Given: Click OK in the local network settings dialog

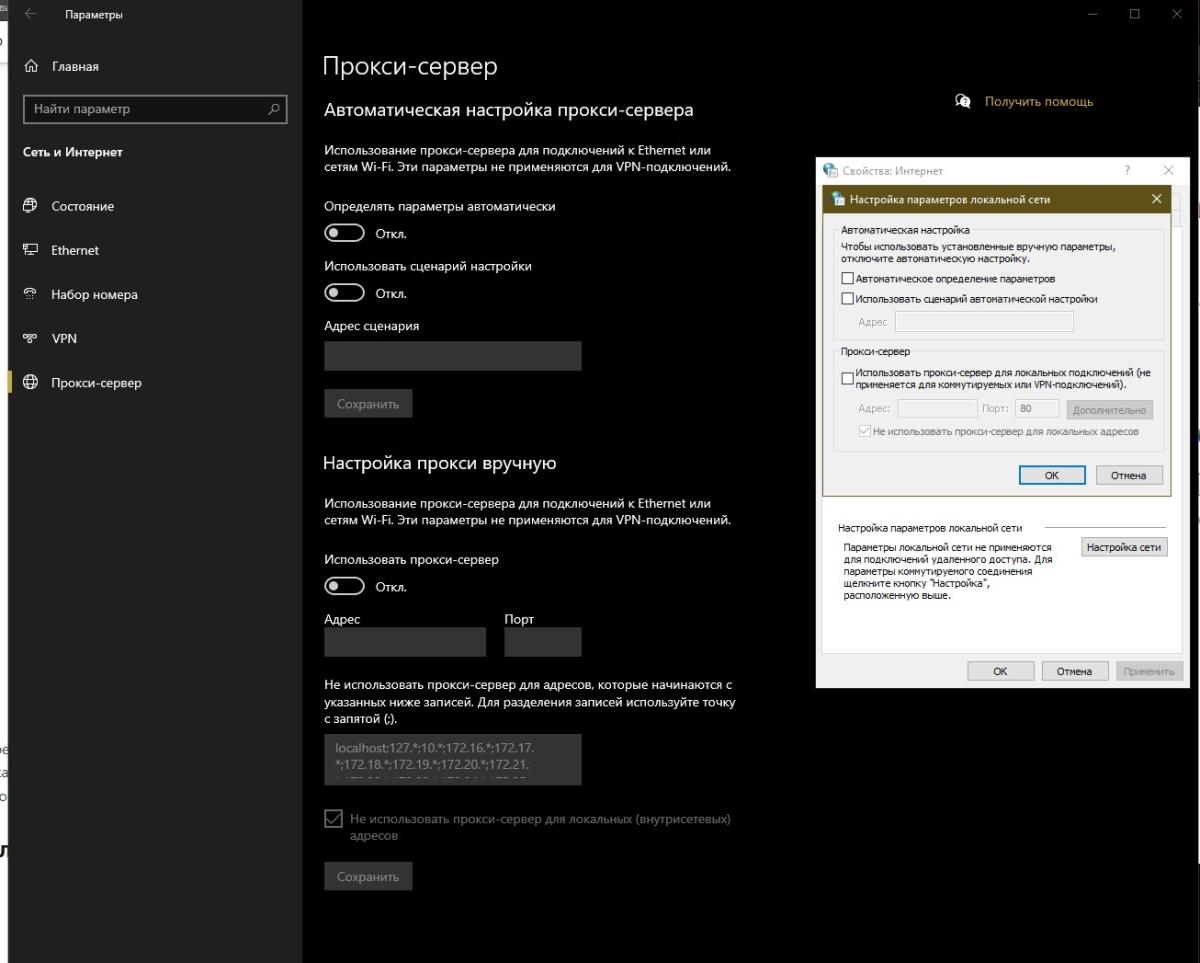Looking at the screenshot, I should point(1052,475).
